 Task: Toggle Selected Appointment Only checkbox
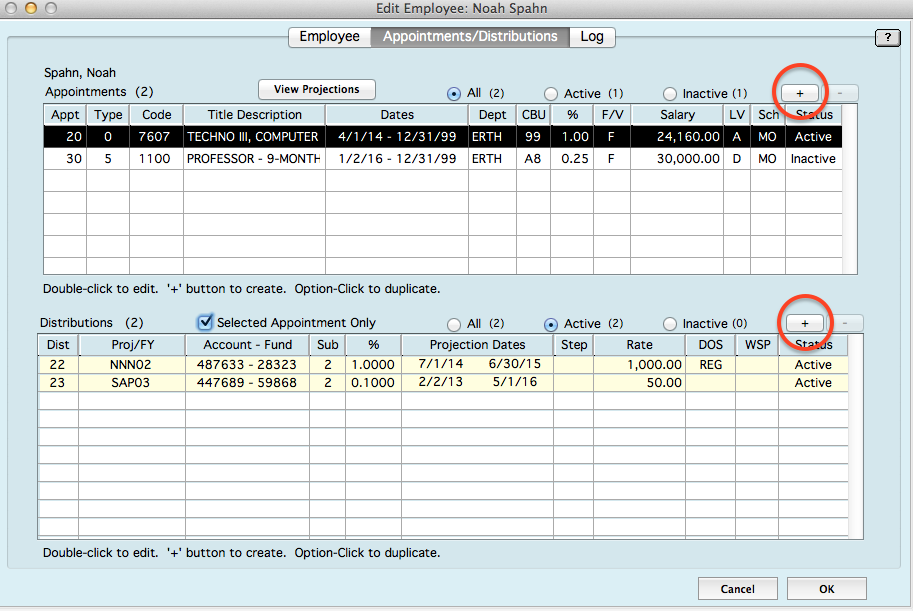(206, 322)
